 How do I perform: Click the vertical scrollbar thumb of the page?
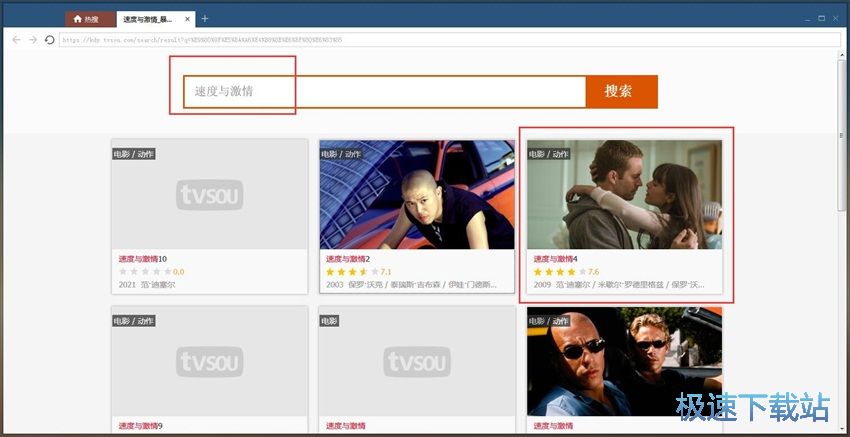click(x=841, y=134)
